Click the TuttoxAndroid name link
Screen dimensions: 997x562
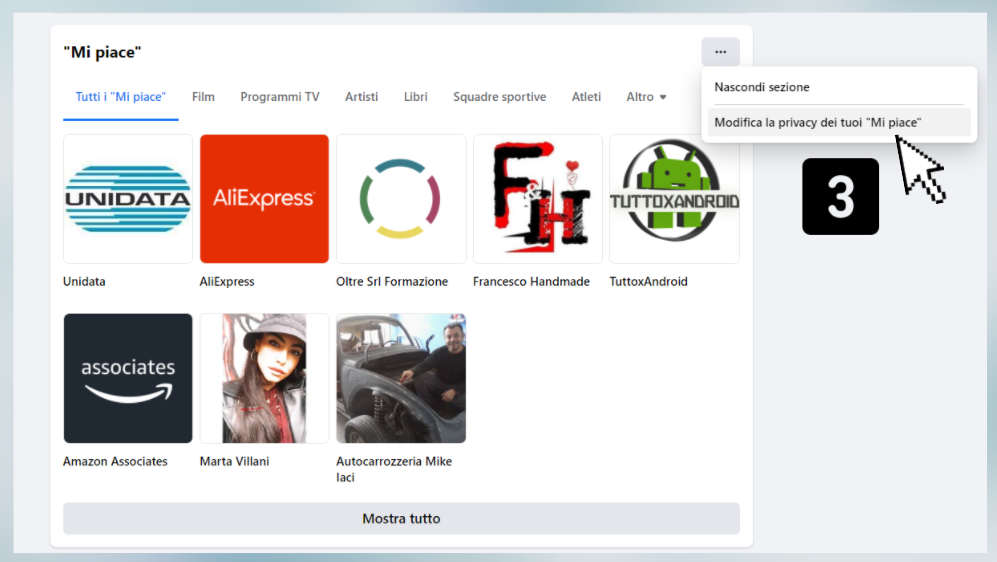coord(649,282)
